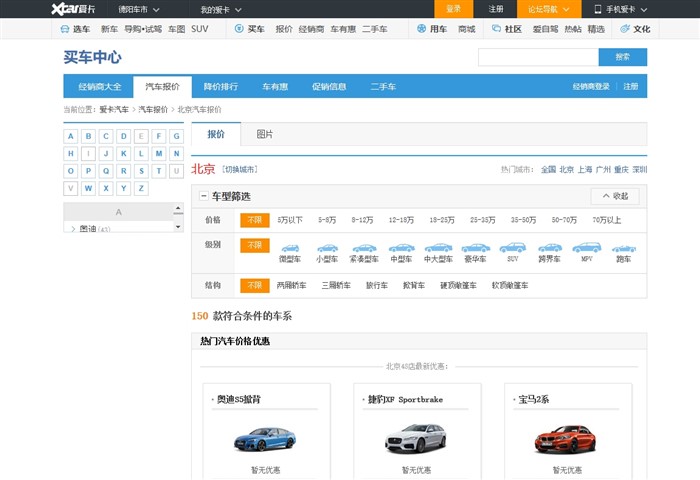Click the 手机爱卡 phone icon

(598, 9)
